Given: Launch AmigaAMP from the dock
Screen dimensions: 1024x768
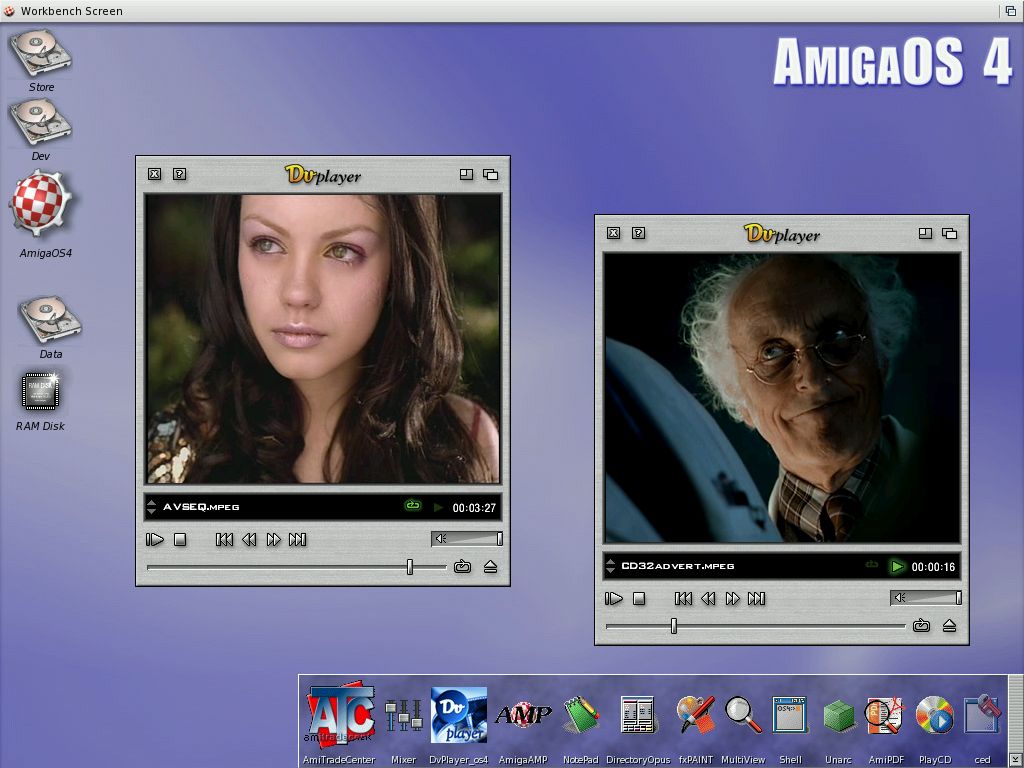Looking at the screenshot, I should [522, 714].
